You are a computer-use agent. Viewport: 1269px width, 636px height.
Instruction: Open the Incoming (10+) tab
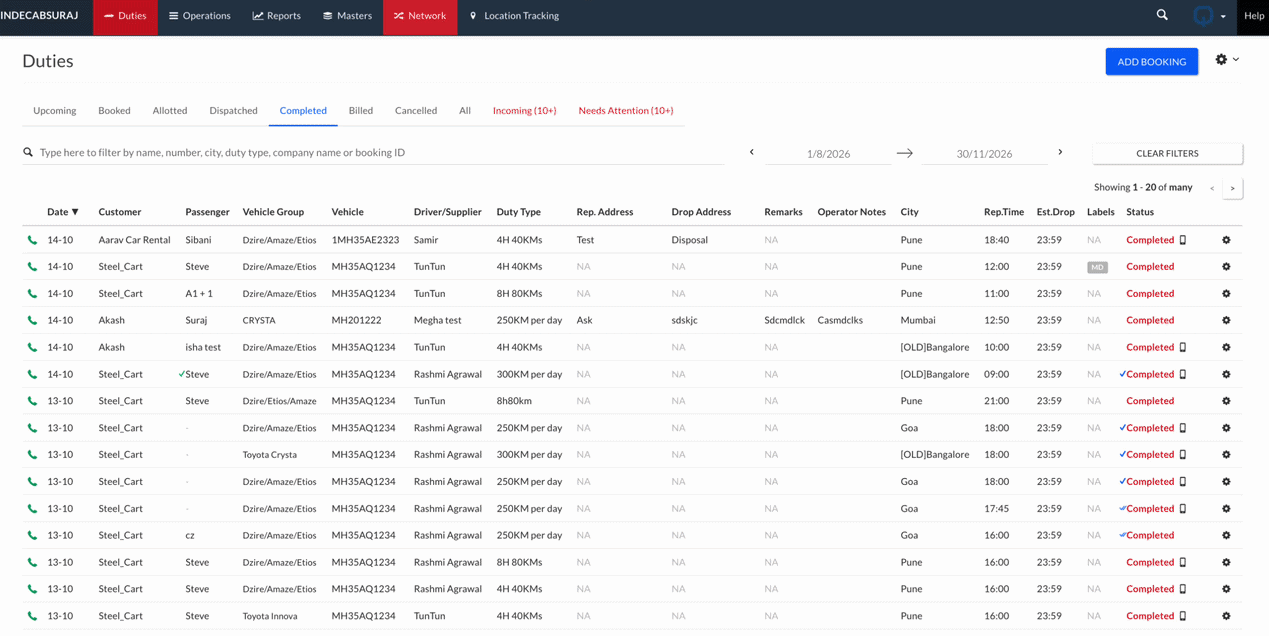pyautogui.click(x=525, y=110)
